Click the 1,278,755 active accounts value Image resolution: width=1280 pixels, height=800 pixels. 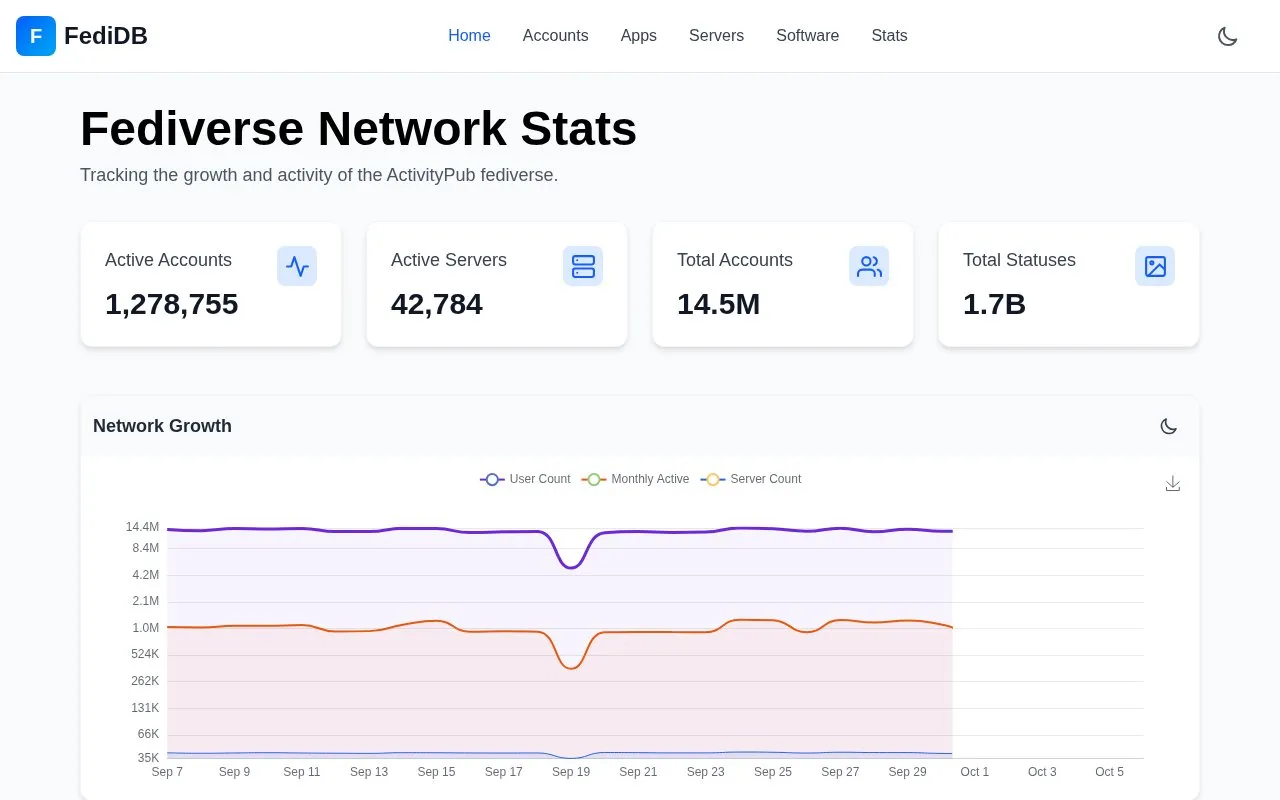pos(171,304)
